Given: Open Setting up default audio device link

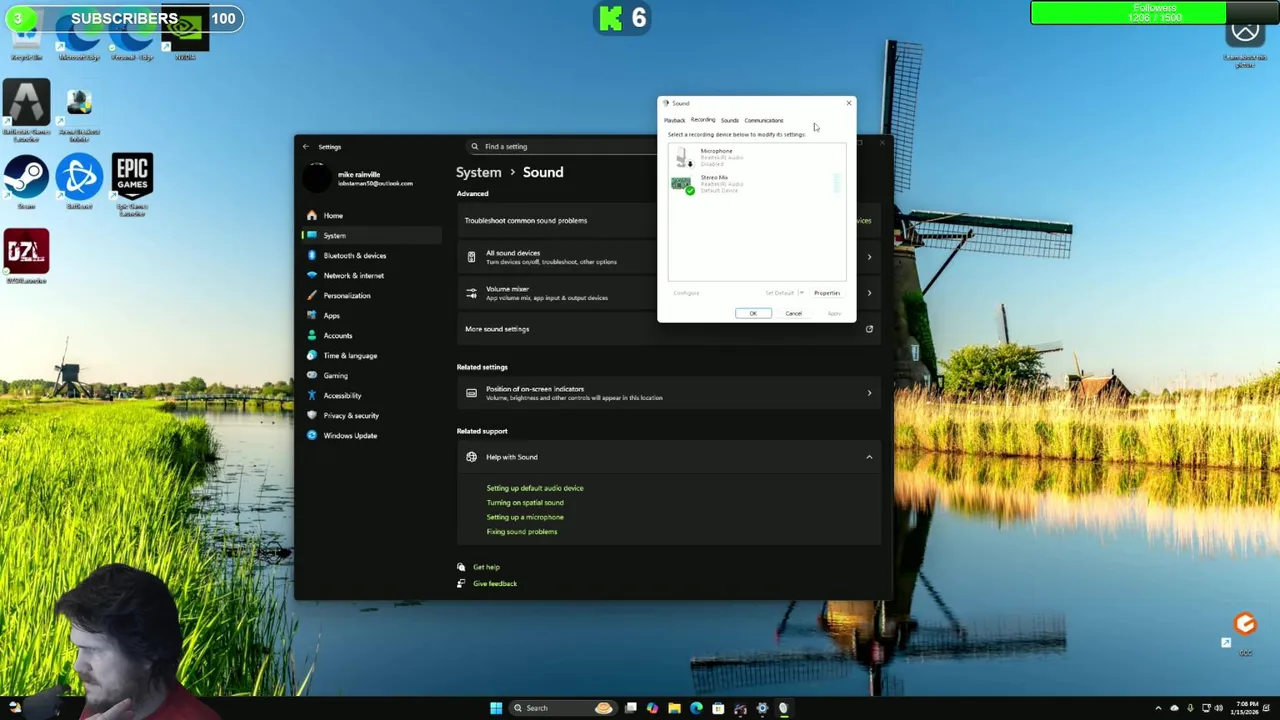Looking at the screenshot, I should [535, 488].
